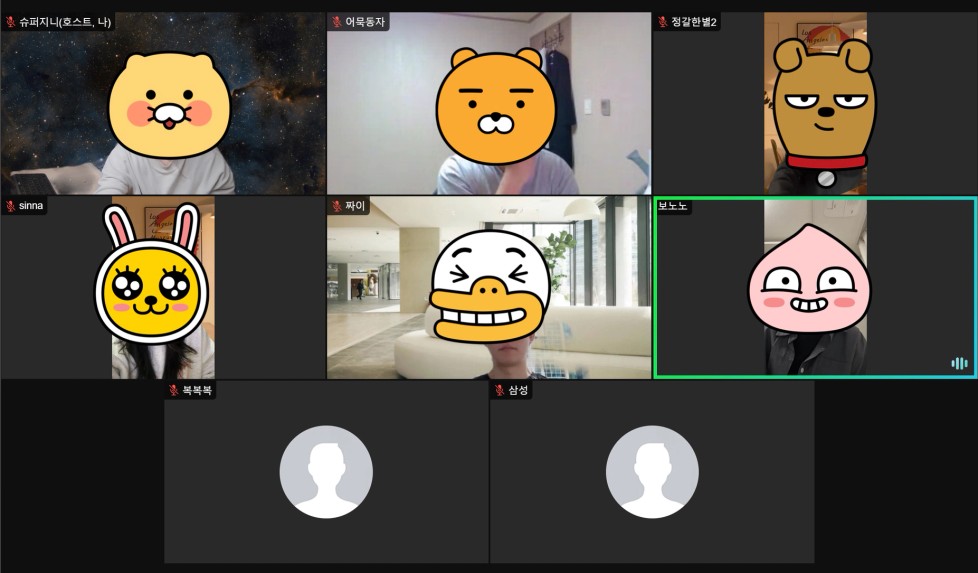Click the 삼성 profile avatar placeholder
The height and width of the screenshot is (573, 978).
coord(652,472)
